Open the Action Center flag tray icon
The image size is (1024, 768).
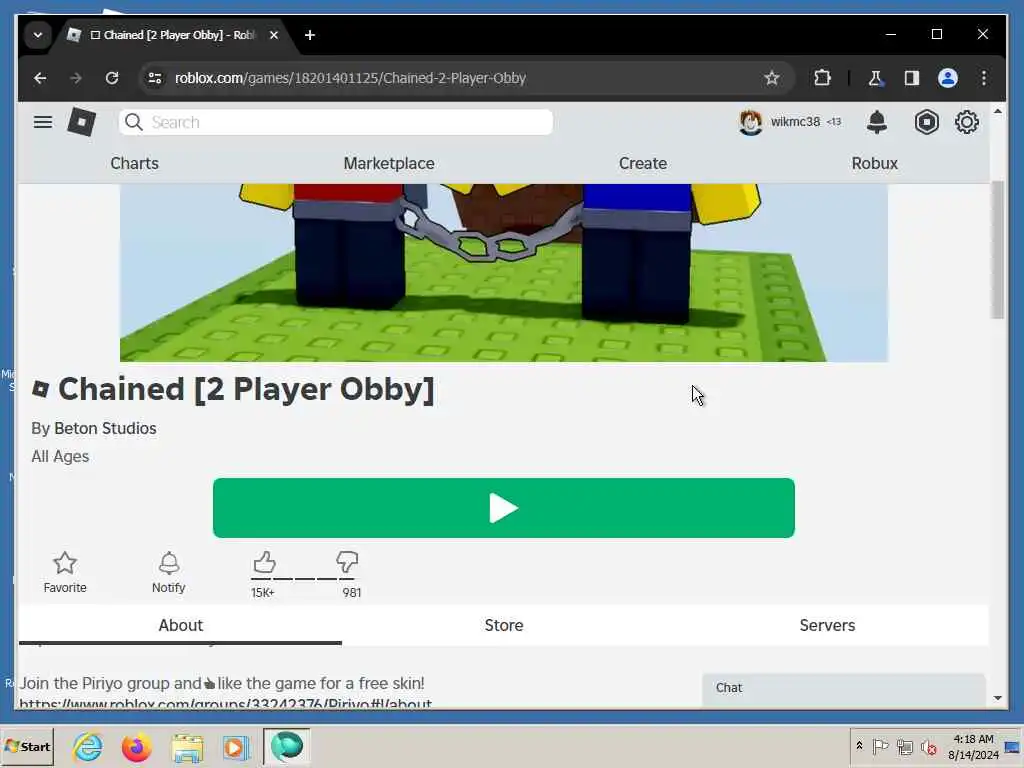(880, 746)
